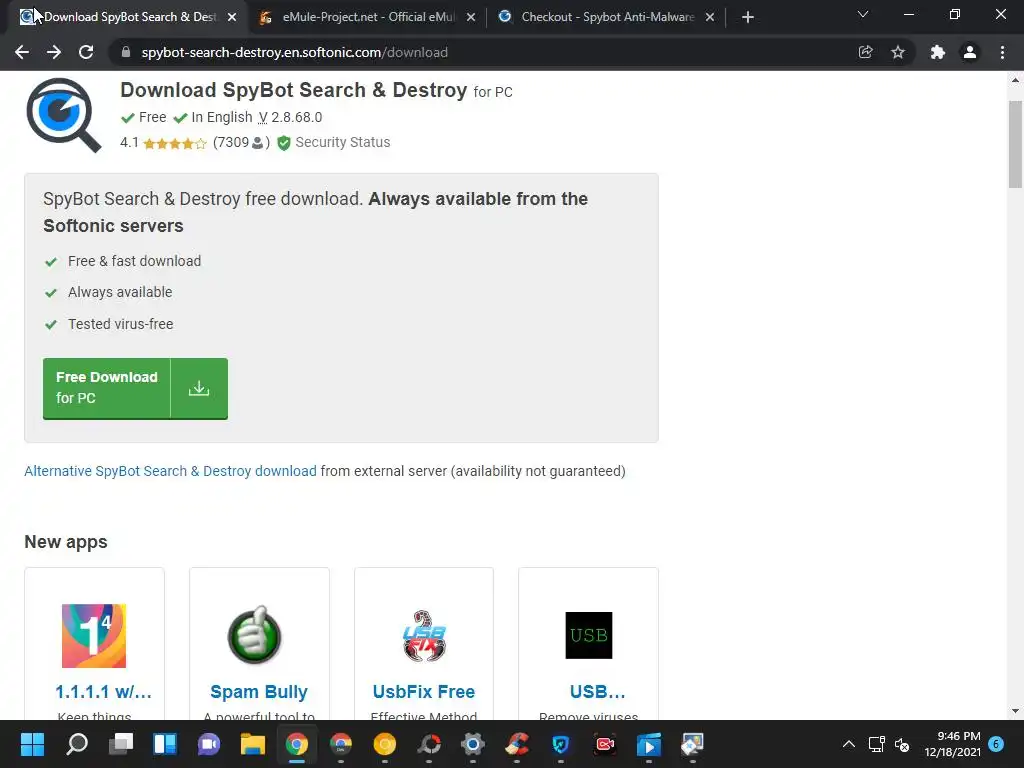
Task: Open Settings gear on taskbar
Action: point(472,744)
